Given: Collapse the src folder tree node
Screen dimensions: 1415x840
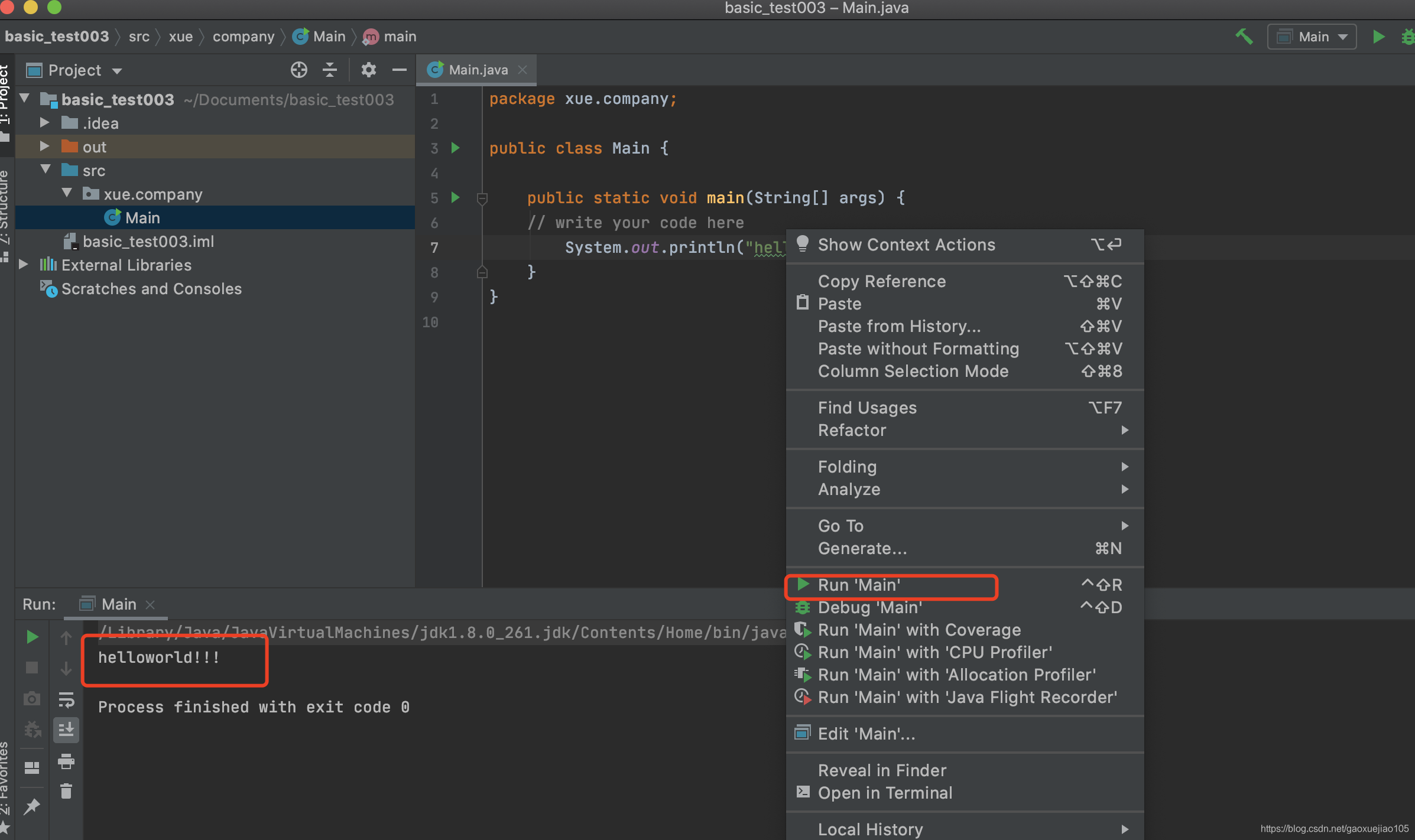Looking at the screenshot, I should pos(46,170).
